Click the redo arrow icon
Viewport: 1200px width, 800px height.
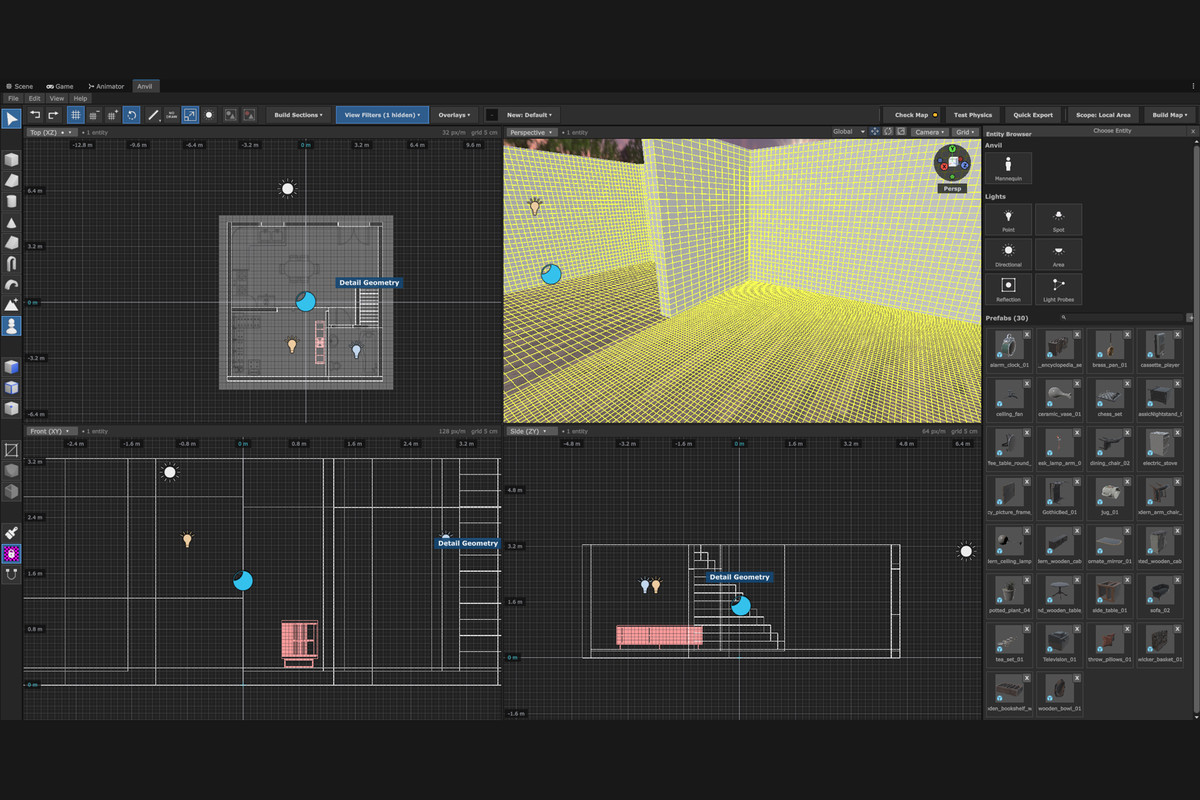click(x=54, y=115)
